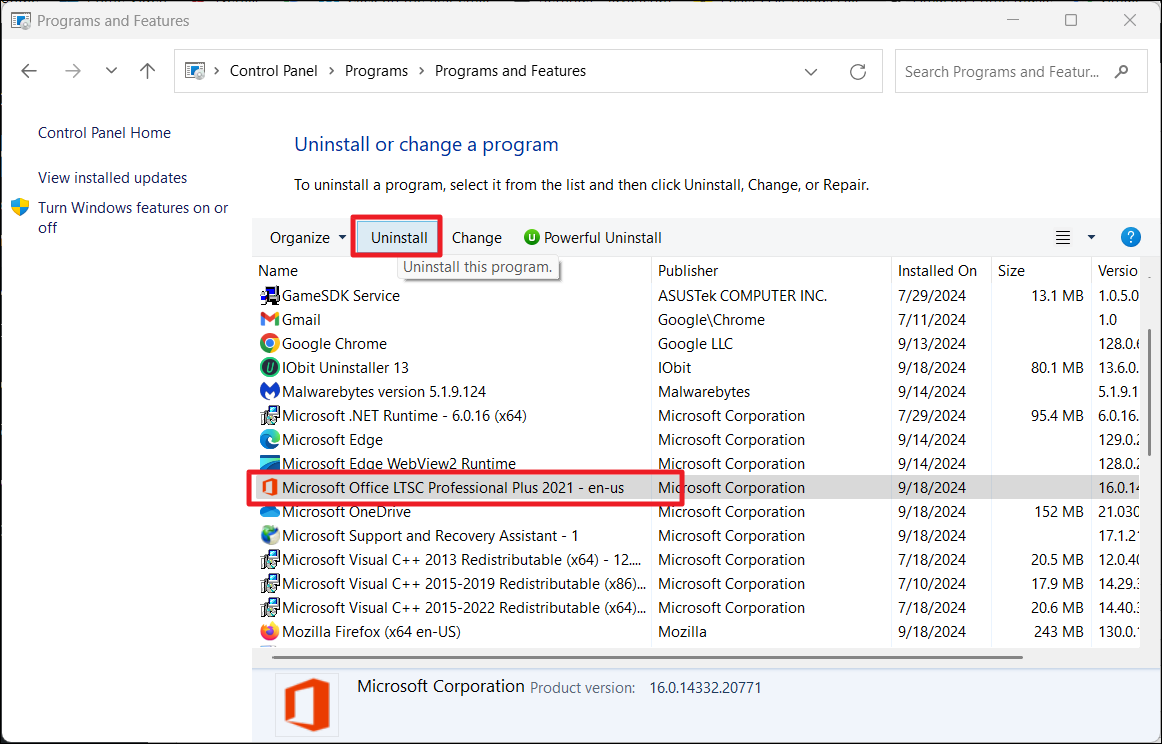1162x744 pixels.
Task: Click the Up to parent folder arrow
Action: pyautogui.click(x=148, y=71)
